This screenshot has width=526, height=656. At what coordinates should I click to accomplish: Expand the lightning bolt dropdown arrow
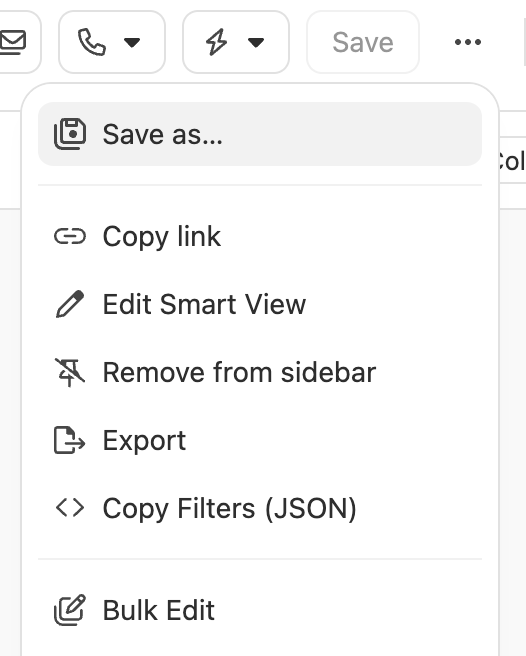click(256, 42)
